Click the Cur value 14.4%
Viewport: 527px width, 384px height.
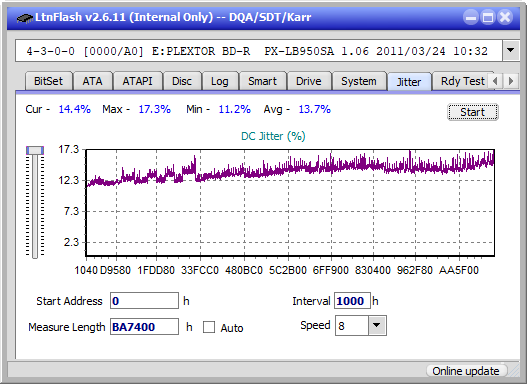click(74, 109)
